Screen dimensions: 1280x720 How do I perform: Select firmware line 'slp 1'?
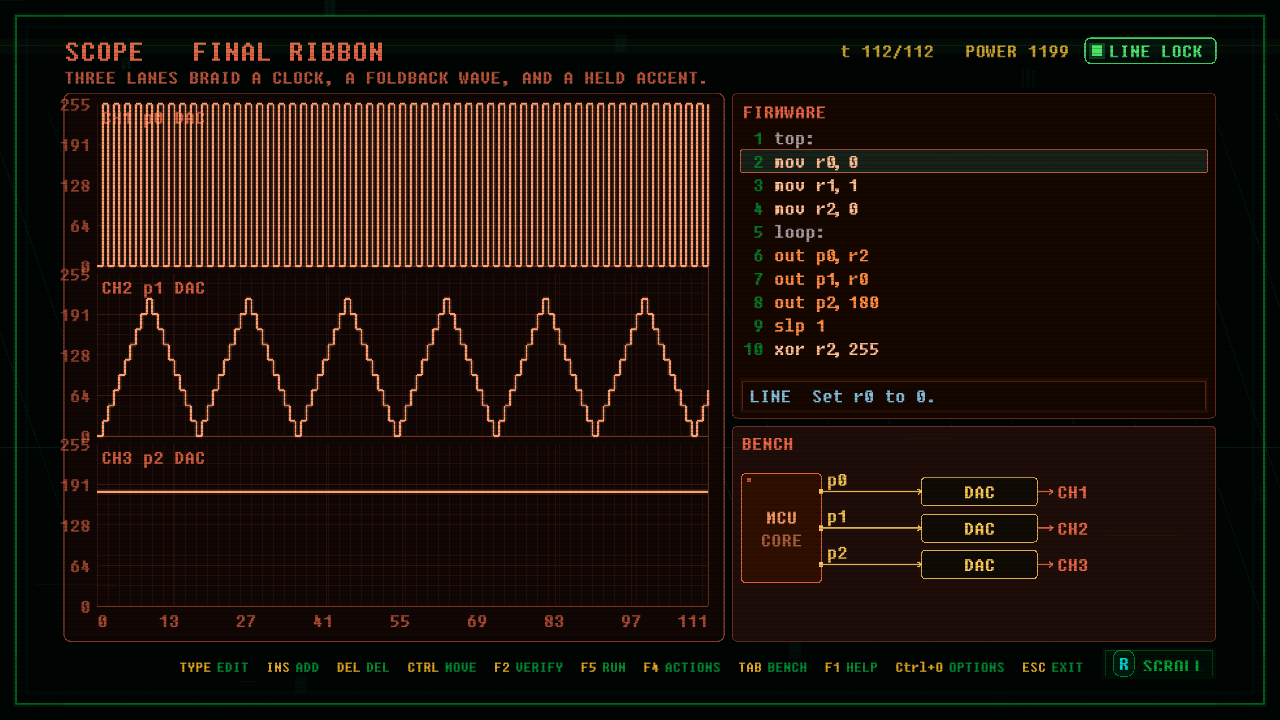[x=974, y=326]
